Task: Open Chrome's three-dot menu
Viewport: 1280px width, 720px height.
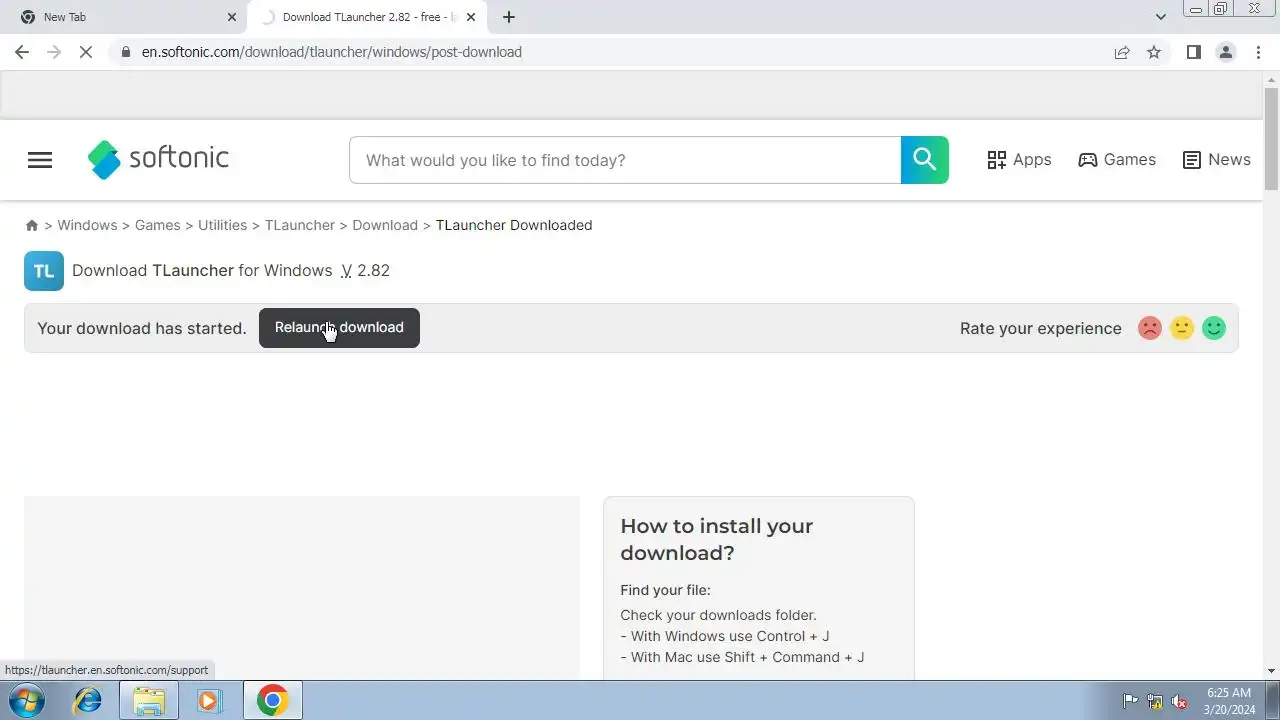Action: point(1259,52)
